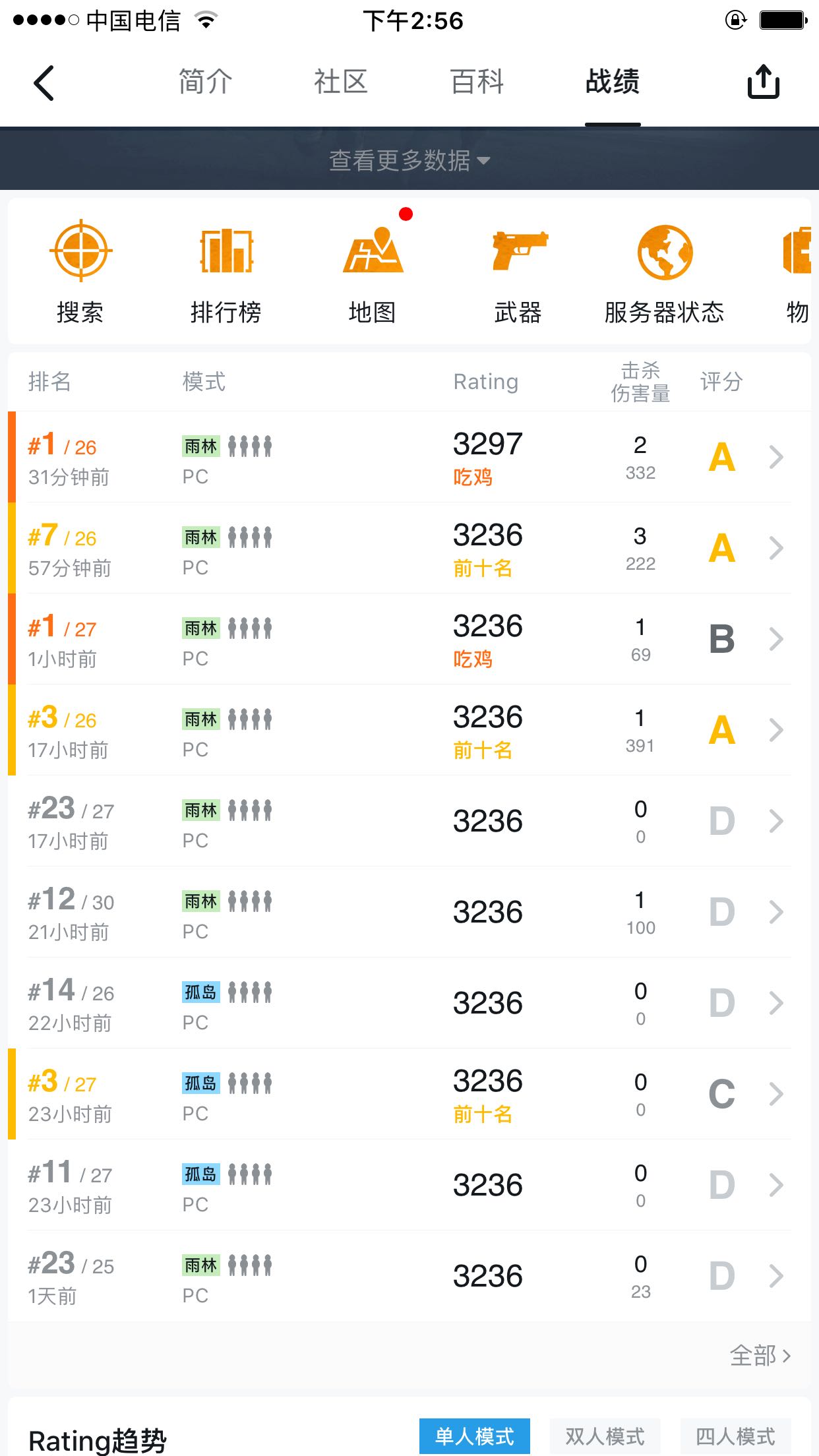Expand the #7/26 match row chevron
This screenshot has width=819, height=1456.
pyautogui.click(x=776, y=548)
